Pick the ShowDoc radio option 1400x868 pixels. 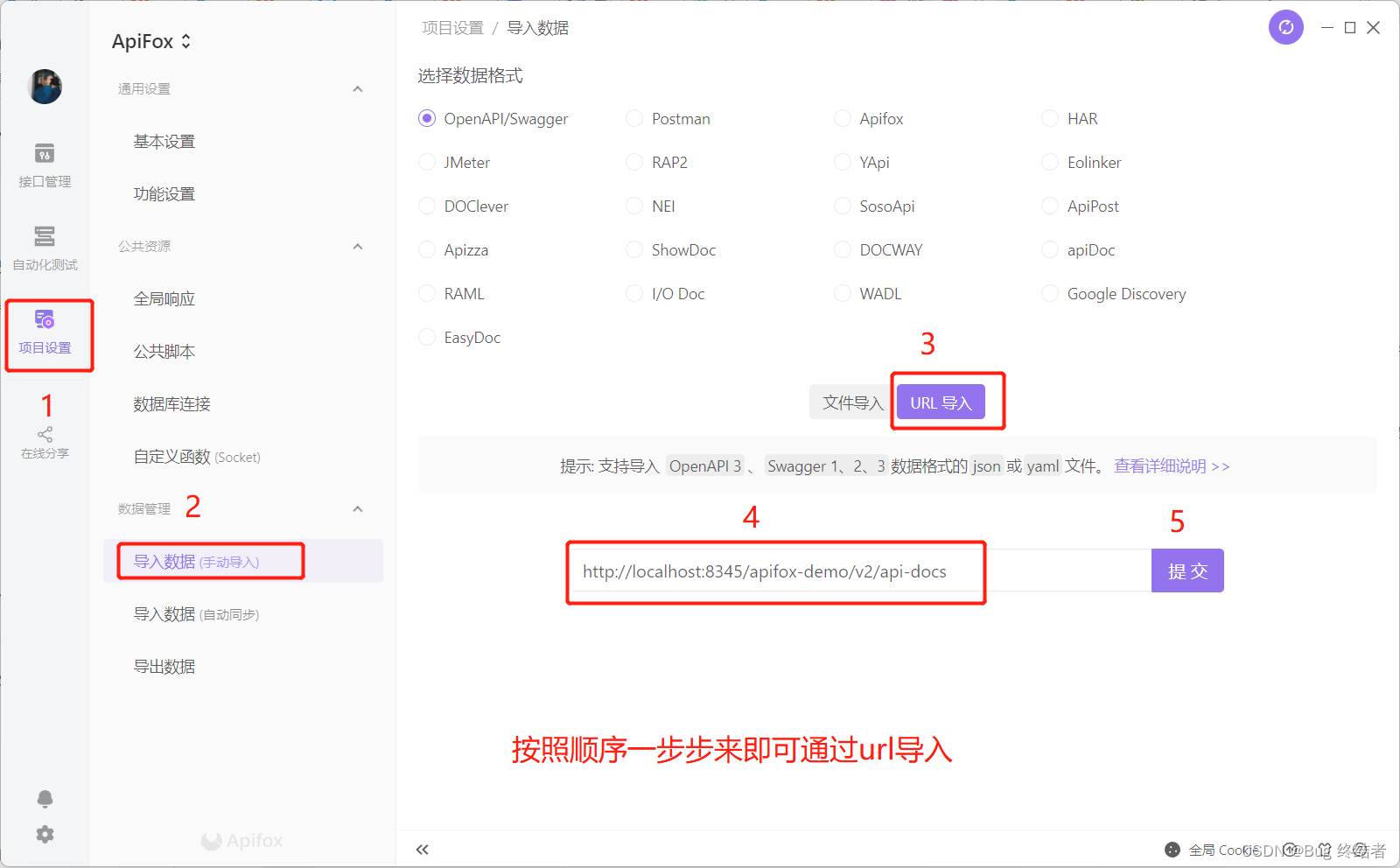(x=634, y=249)
